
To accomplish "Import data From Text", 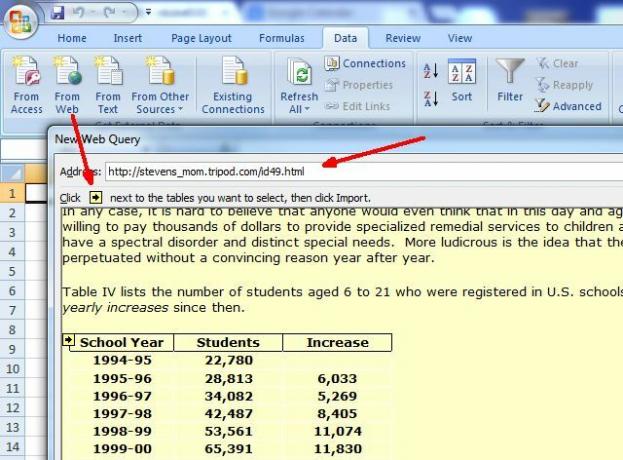I will [x=108, y=85].
